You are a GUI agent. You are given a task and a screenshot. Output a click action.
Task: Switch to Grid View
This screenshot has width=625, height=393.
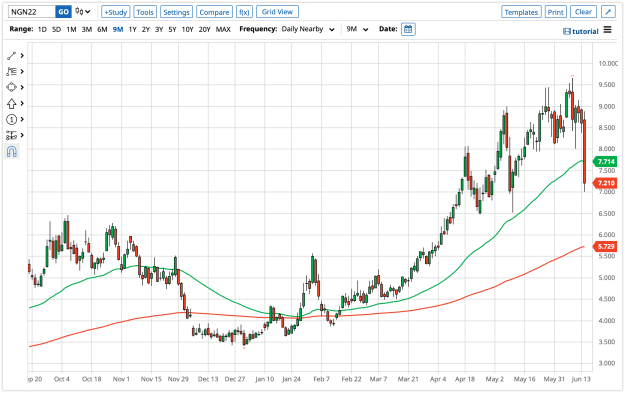277,12
